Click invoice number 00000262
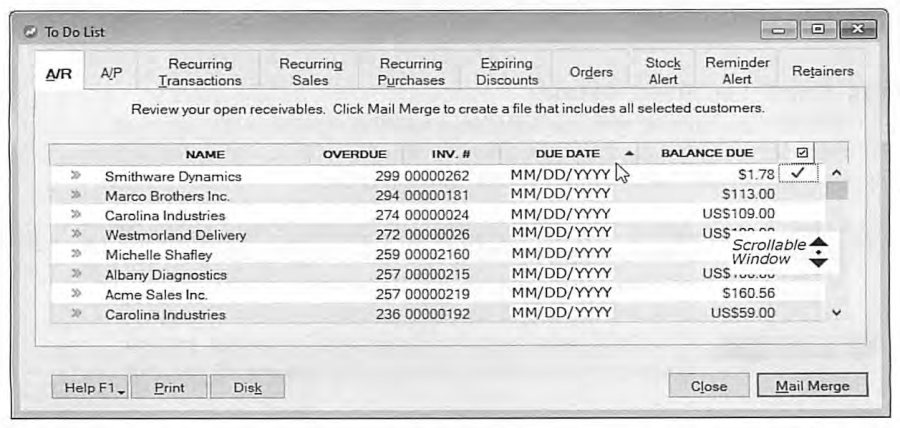 437,177
